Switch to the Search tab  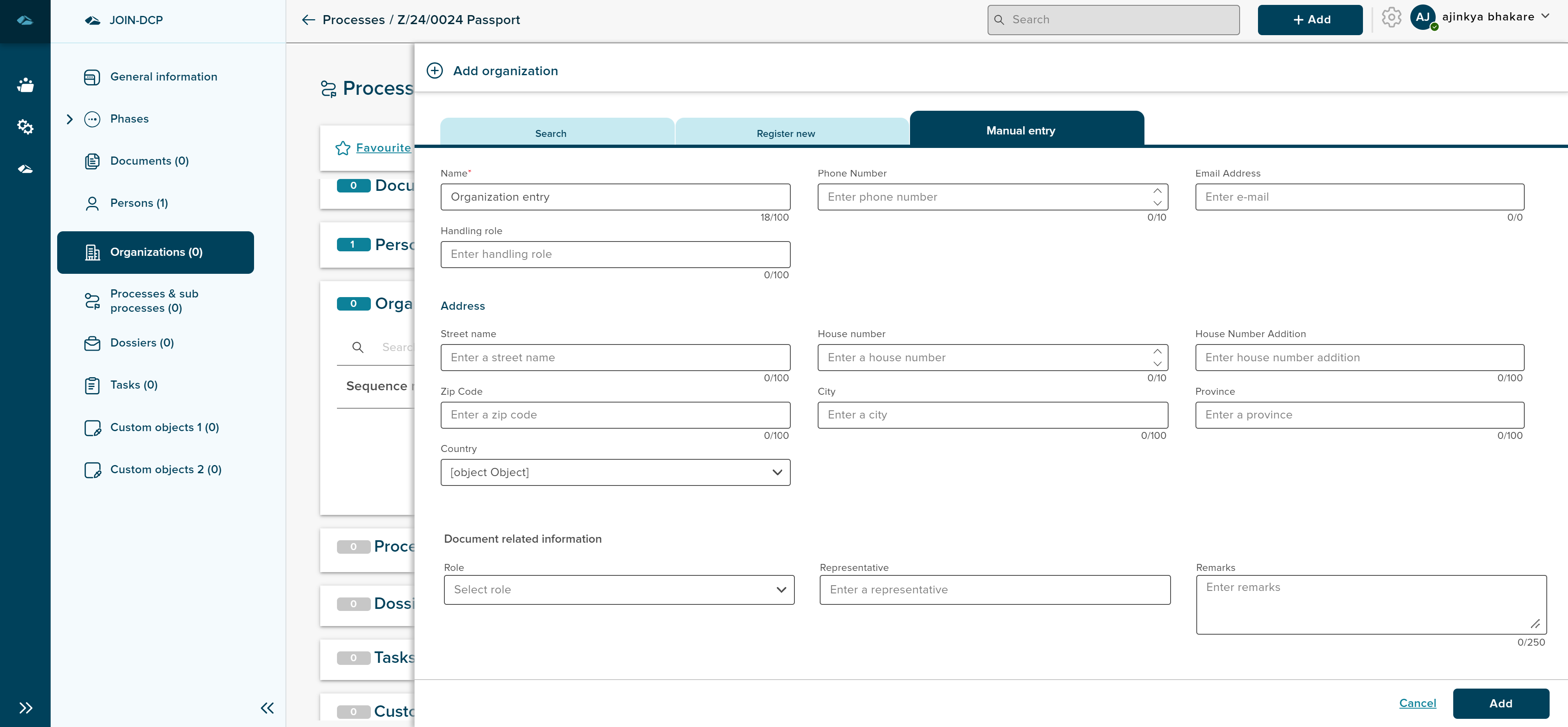550,133
